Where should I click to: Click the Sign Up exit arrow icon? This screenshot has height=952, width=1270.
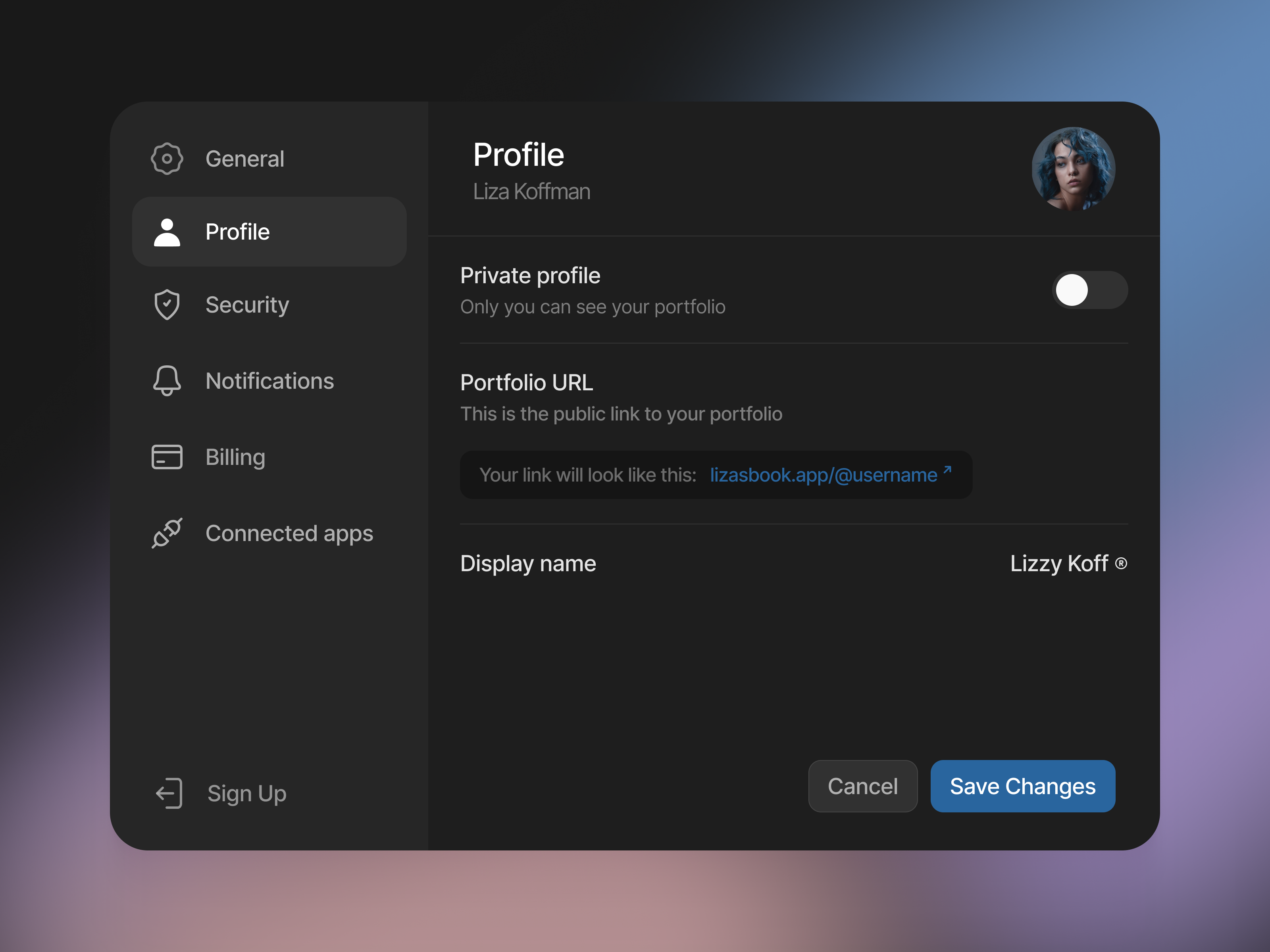(169, 793)
